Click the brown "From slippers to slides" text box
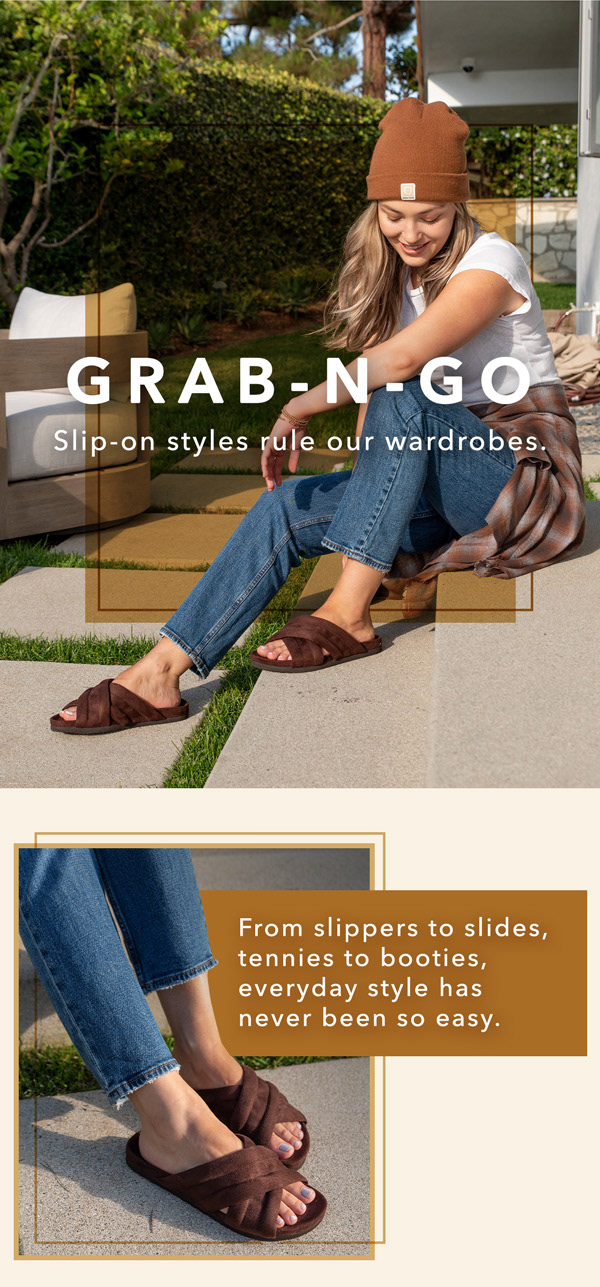Viewport: 600px width, 1287px height. (x=394, y=973)
